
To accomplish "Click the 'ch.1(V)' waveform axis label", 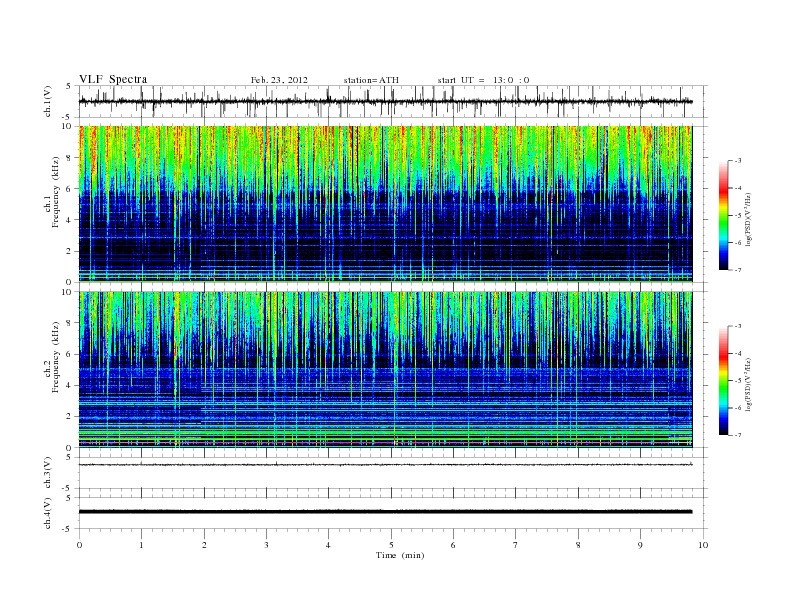I will 48,101.
